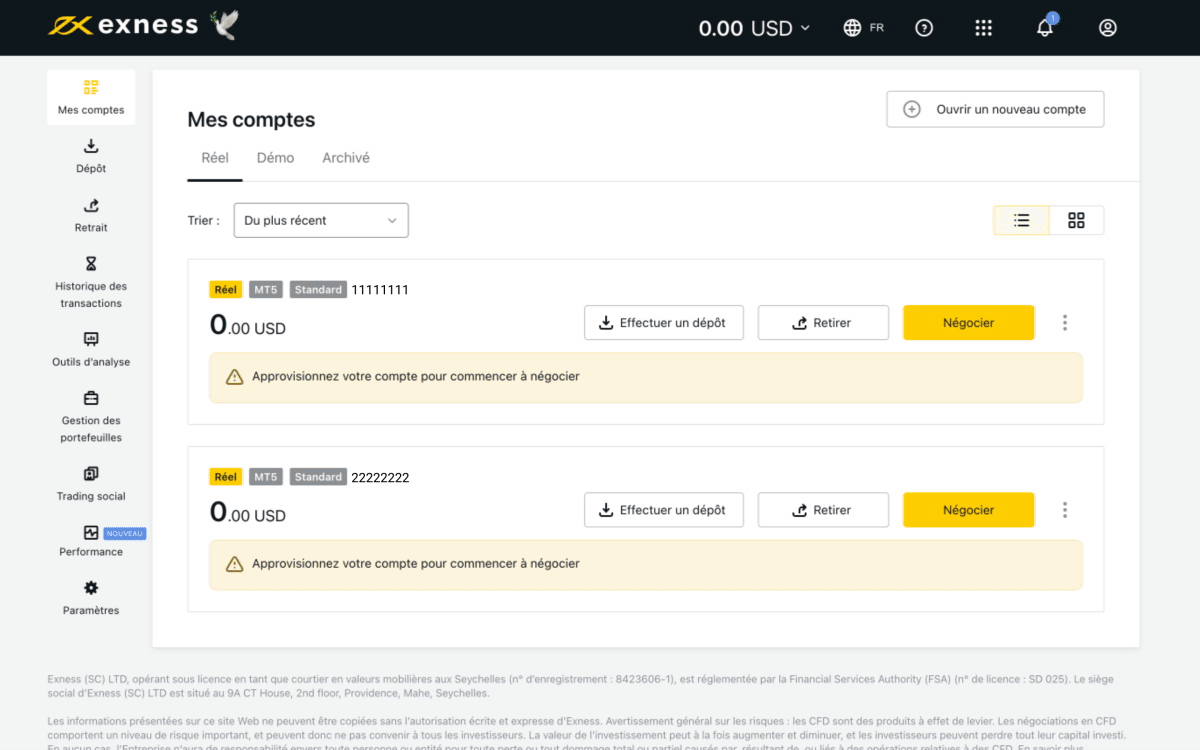Open Paramètres gear icon
Screen dimensions: 1200x750
(x=91, y=588)
